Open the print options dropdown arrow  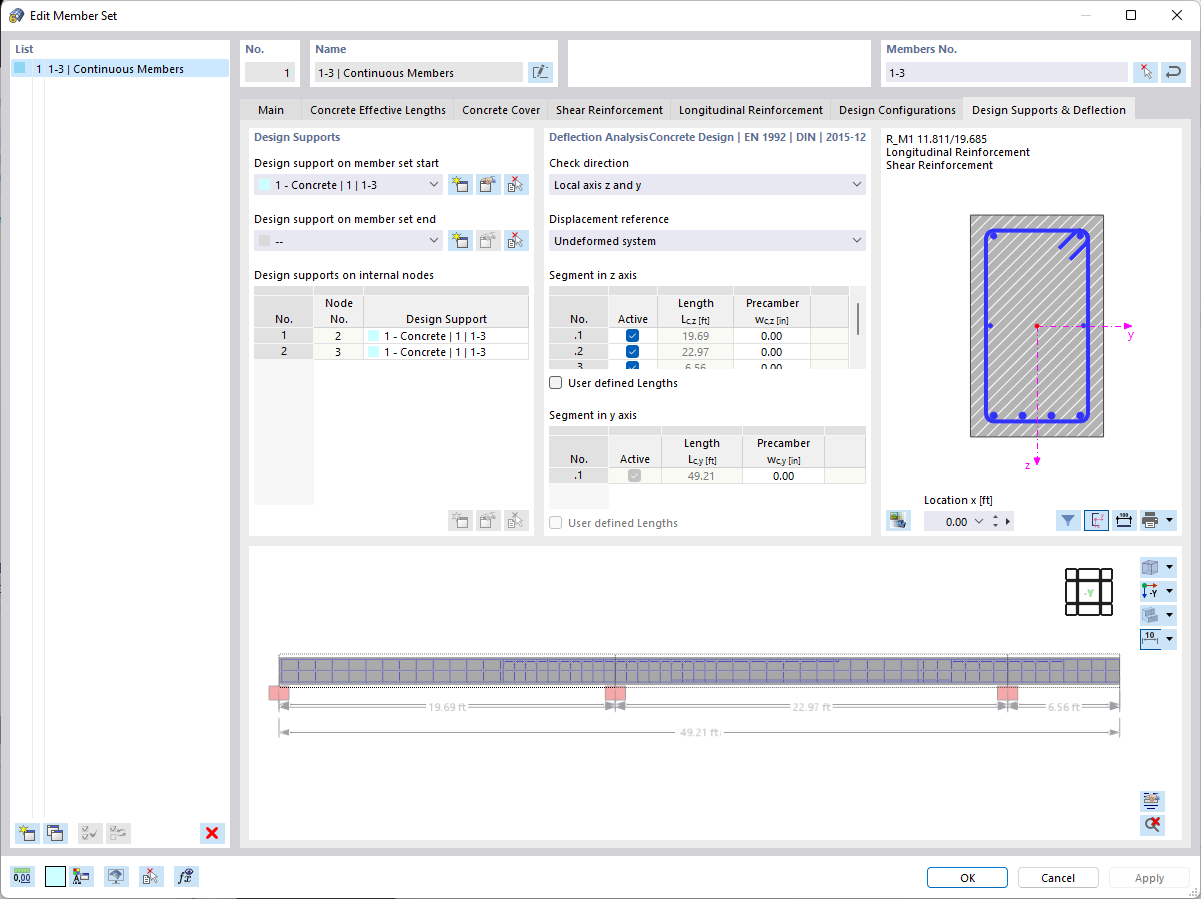click(x=1170, y=520)
